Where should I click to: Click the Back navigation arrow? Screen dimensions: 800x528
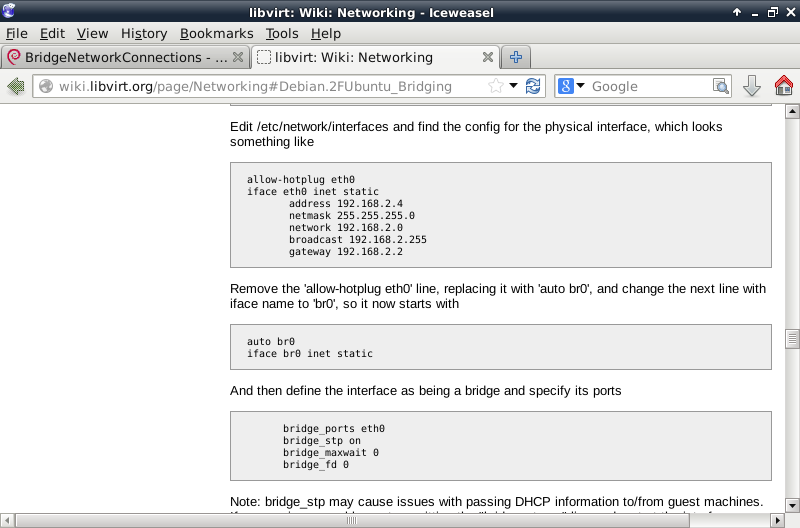(16, 87)
